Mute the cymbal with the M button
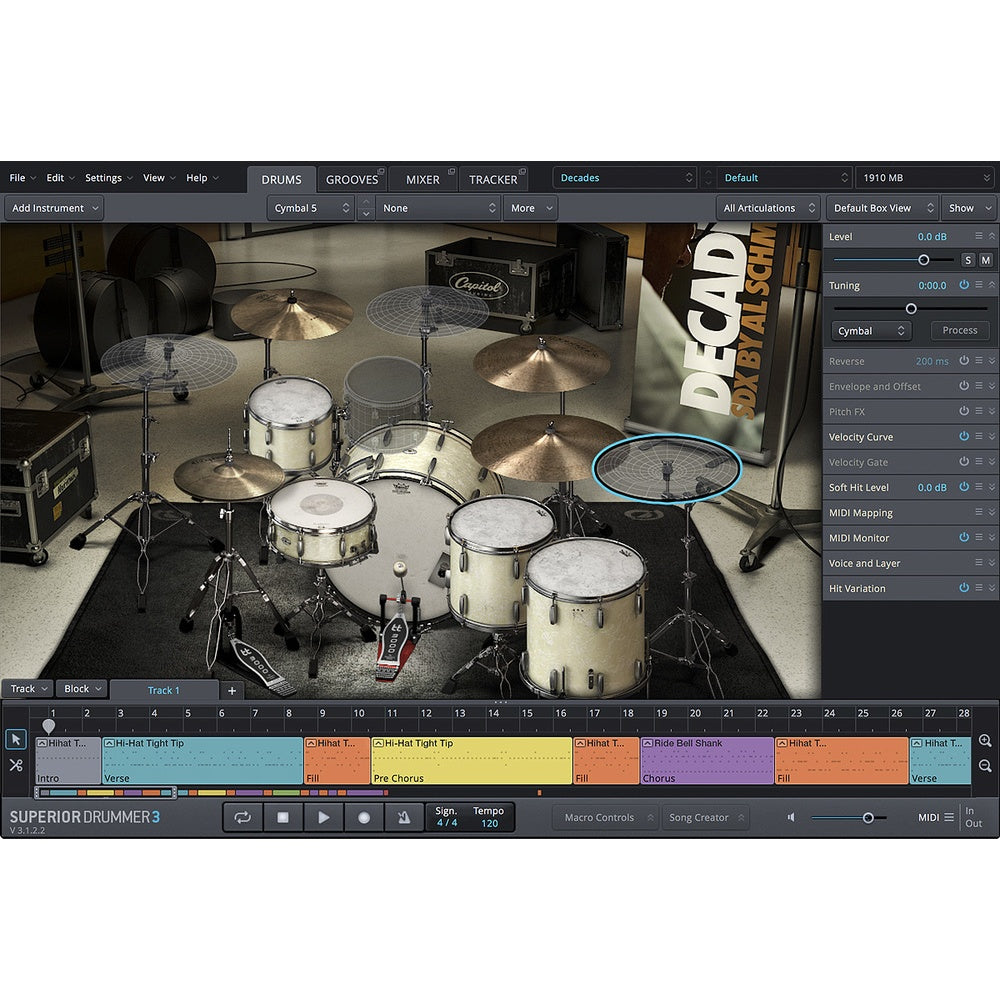The image size is (1000, 1000). tap(984, 259)
